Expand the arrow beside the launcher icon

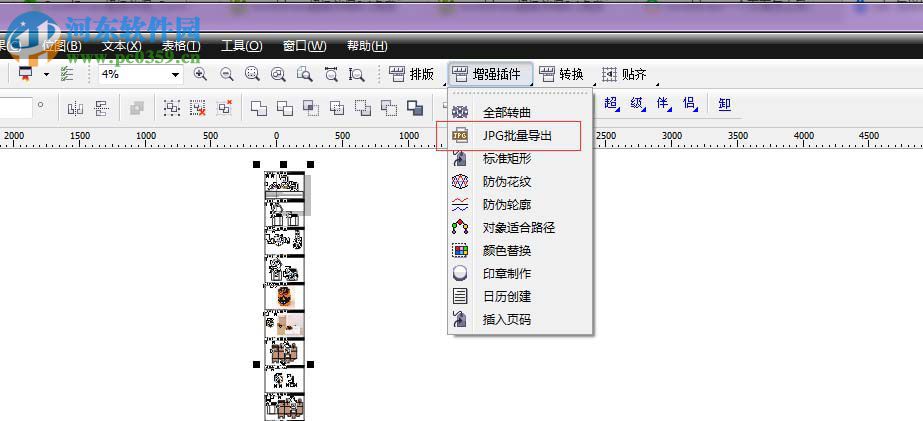pyautogui.click(x=47, y=75)
